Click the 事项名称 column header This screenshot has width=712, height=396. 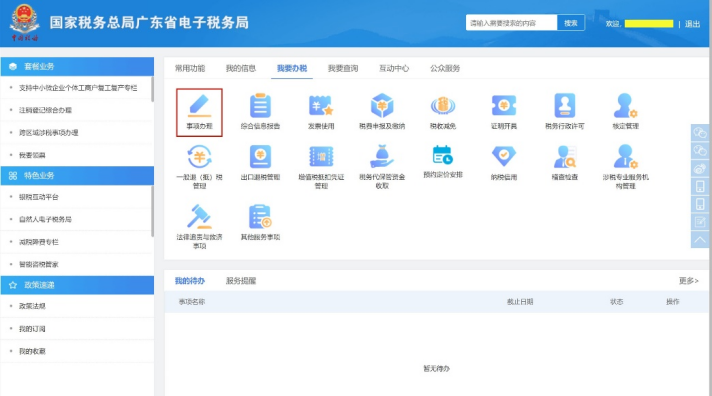click(x=192, y=302)
